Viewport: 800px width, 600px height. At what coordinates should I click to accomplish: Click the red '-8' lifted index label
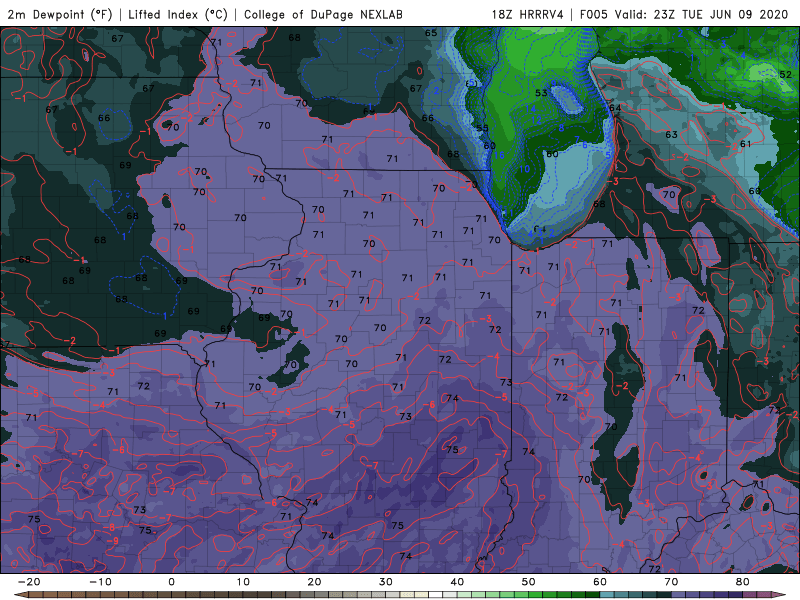tap(109, 528)
